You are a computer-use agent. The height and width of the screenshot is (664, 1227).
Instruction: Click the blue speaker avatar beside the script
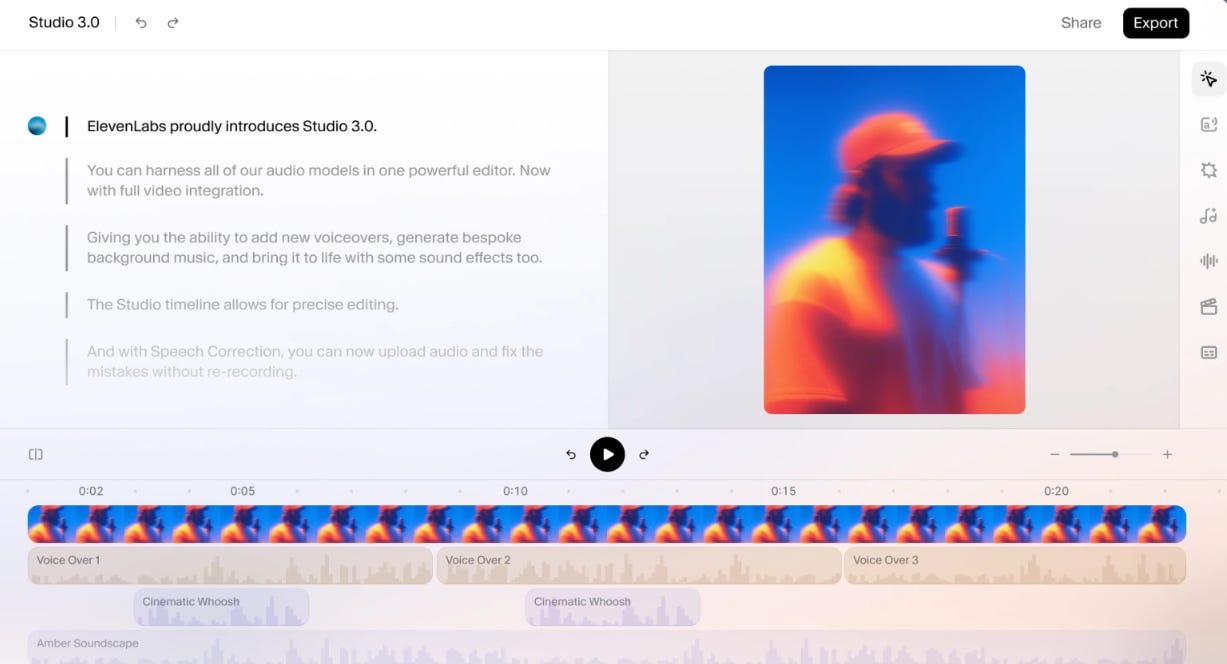[37, 126]
